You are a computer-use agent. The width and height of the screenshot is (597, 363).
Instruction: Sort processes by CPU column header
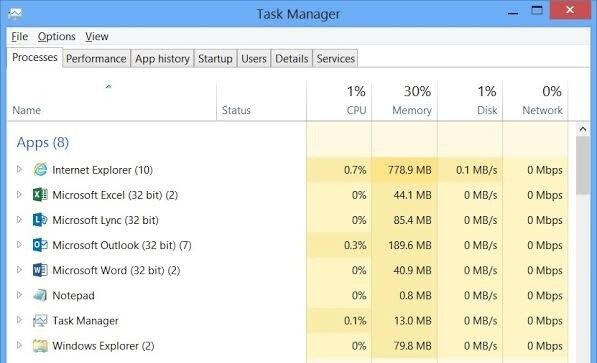pos(339,101)
